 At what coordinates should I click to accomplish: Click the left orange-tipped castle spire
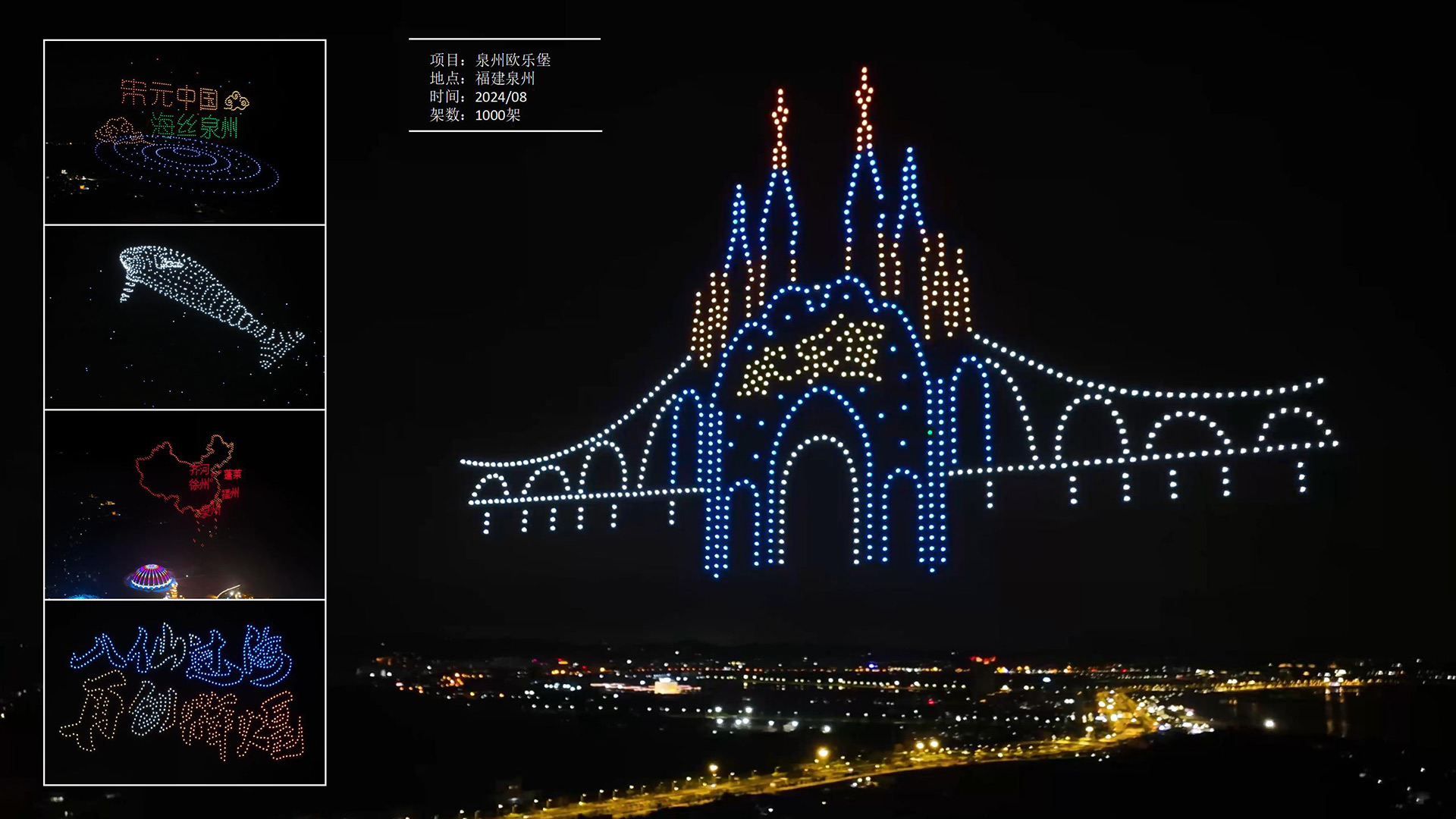click(780, 129)
